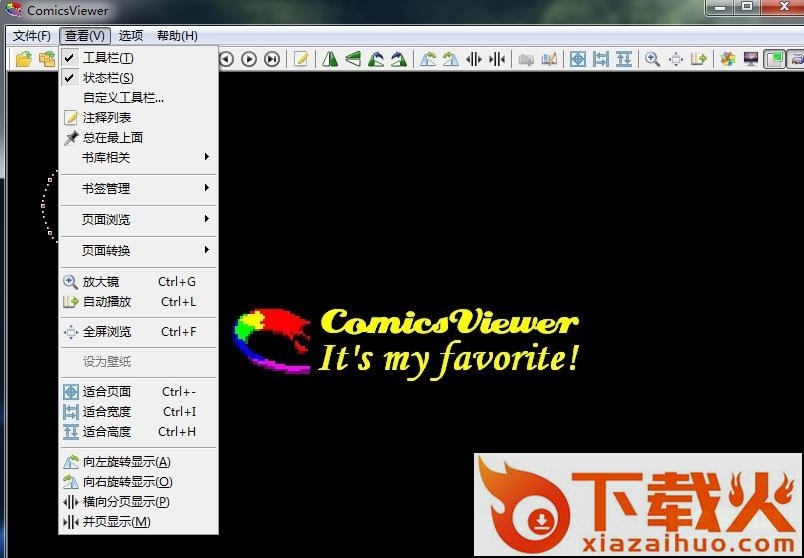The image size is (804, 558).
Task: Click the second folder icon in the toolbar
Action: pos(47,59)
